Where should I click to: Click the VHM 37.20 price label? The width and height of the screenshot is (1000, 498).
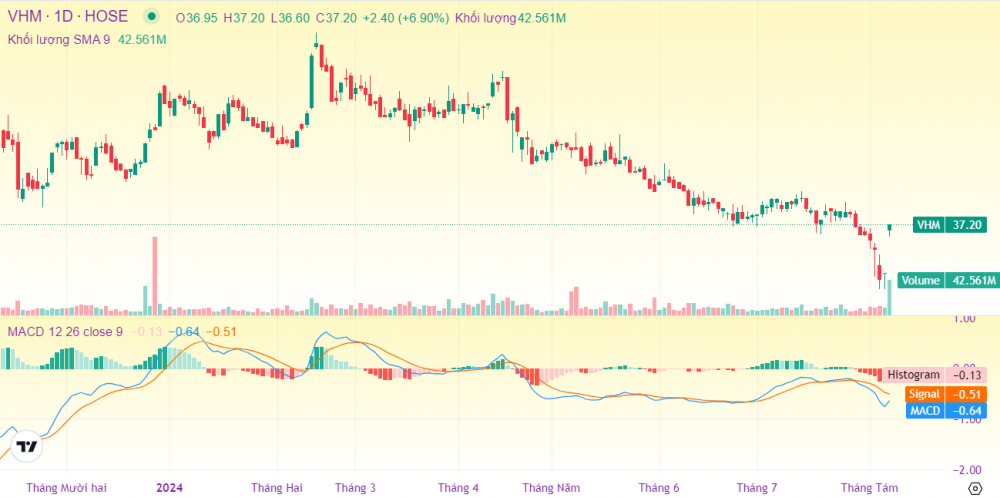[950, 224]
